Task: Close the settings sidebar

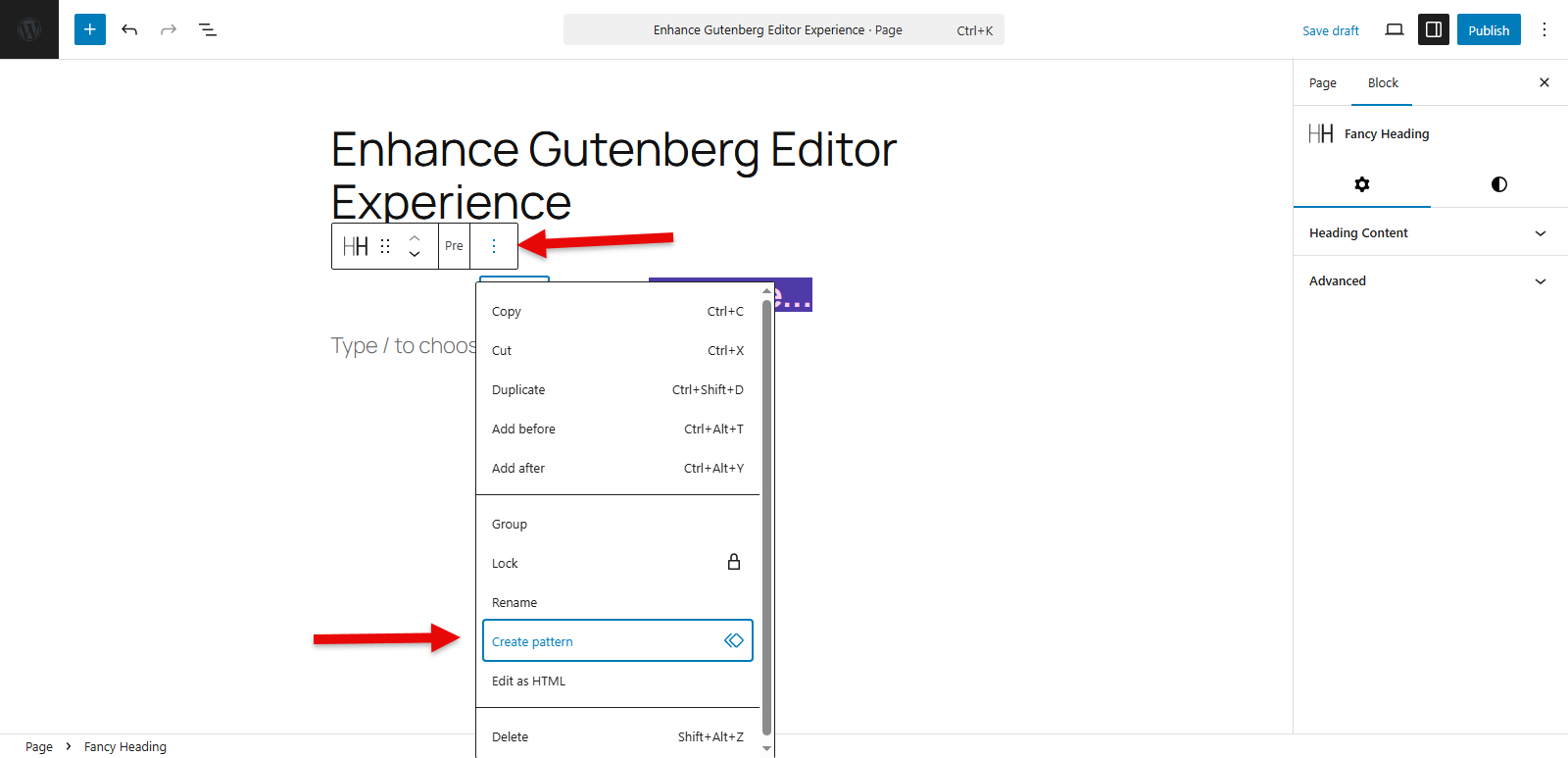Action: tap(1544, 82)
